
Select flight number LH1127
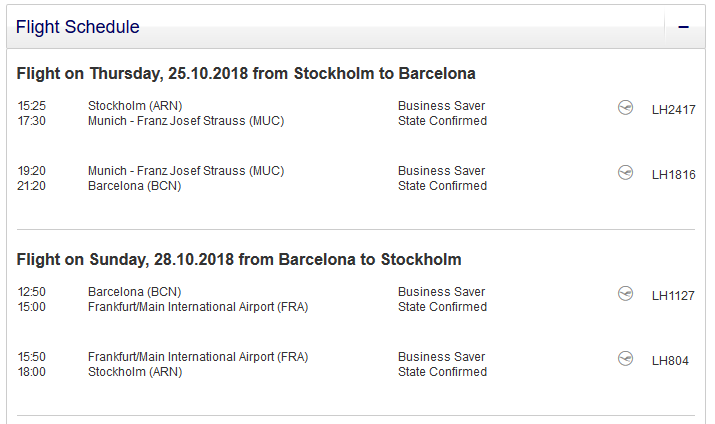(673, 296)
